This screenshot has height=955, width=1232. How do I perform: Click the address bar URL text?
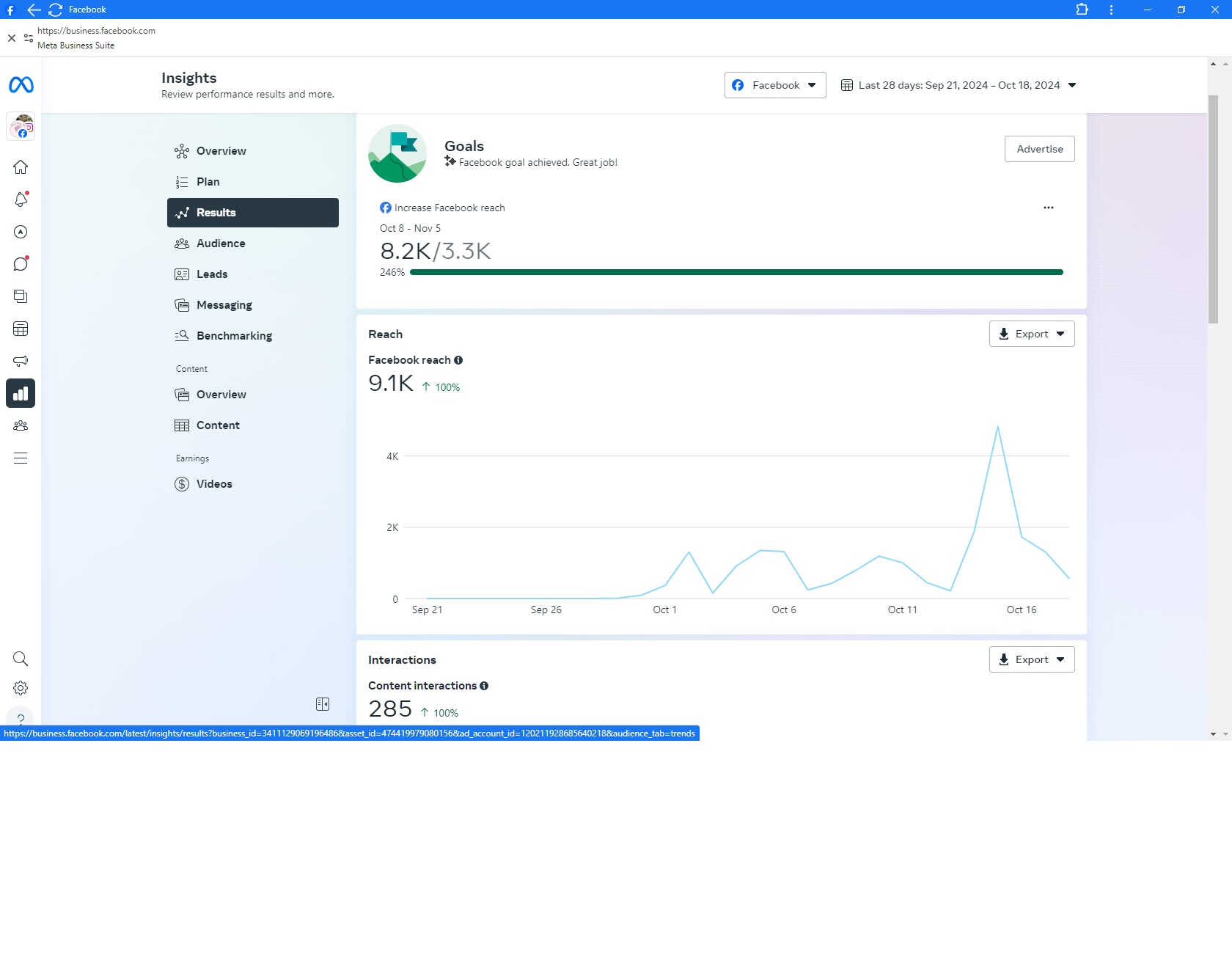click(96, 31)
